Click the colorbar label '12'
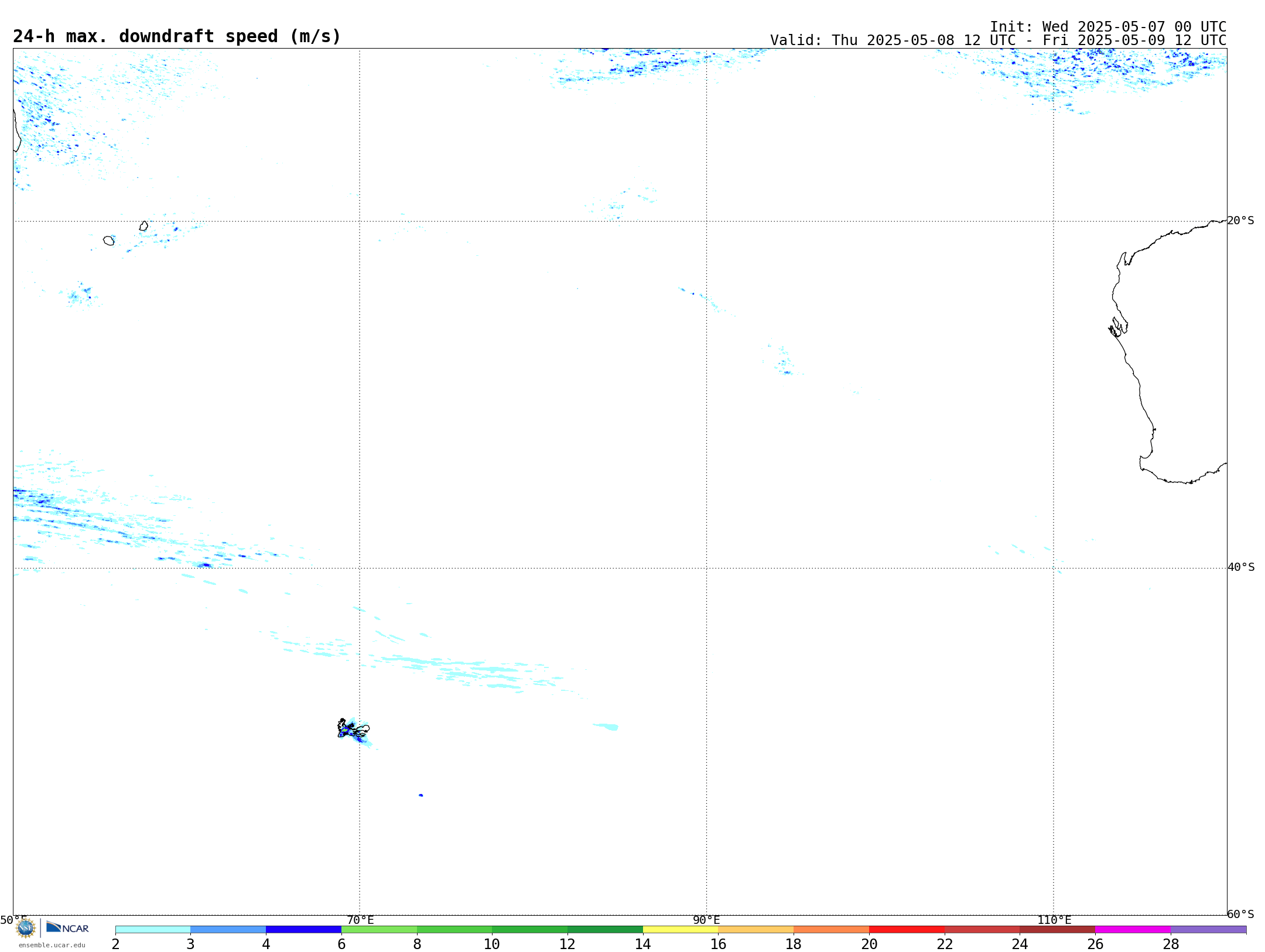The width and height of the screenshot is (1265, 952). point(567,944)
